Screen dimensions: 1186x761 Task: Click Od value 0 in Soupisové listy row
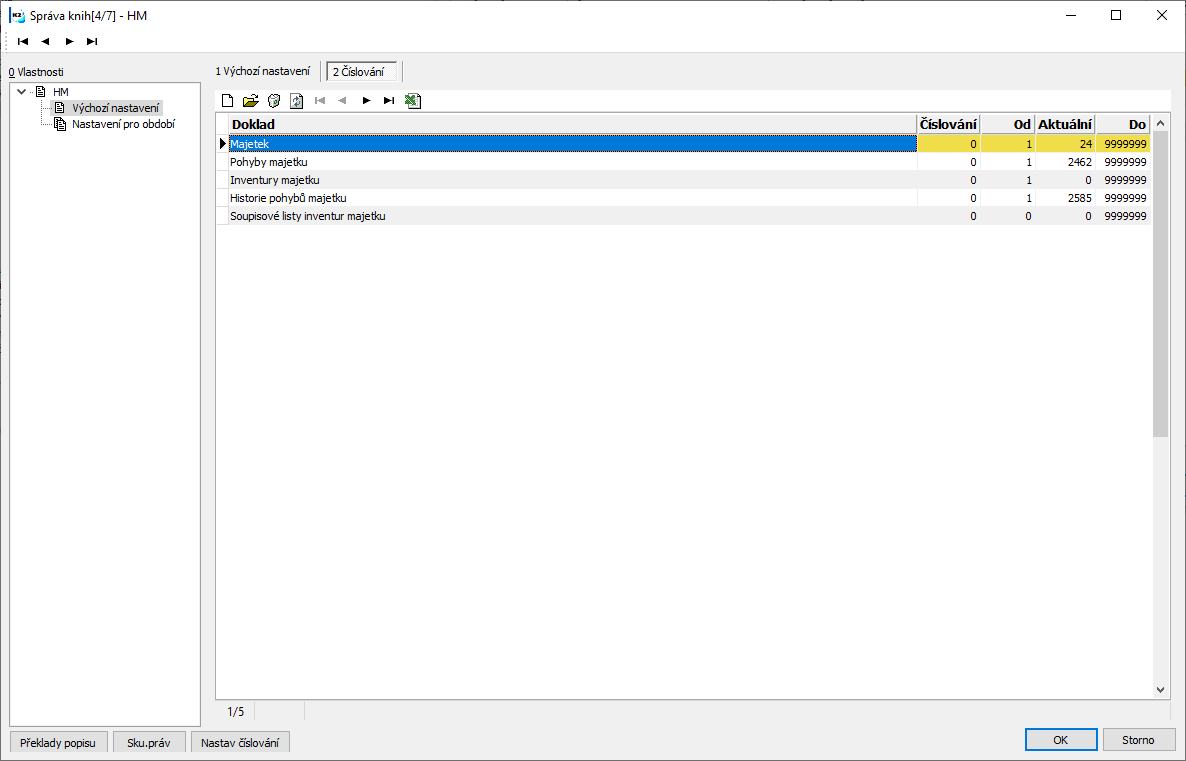pyautogui.click(x=1007, y=216)
